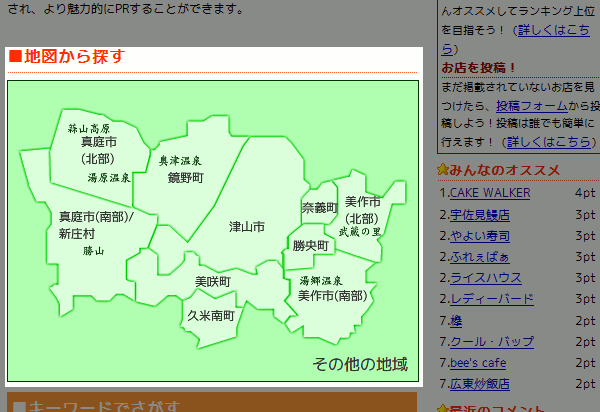
Task: Open ふれぇばぁ ranking link
Action: 479,257
